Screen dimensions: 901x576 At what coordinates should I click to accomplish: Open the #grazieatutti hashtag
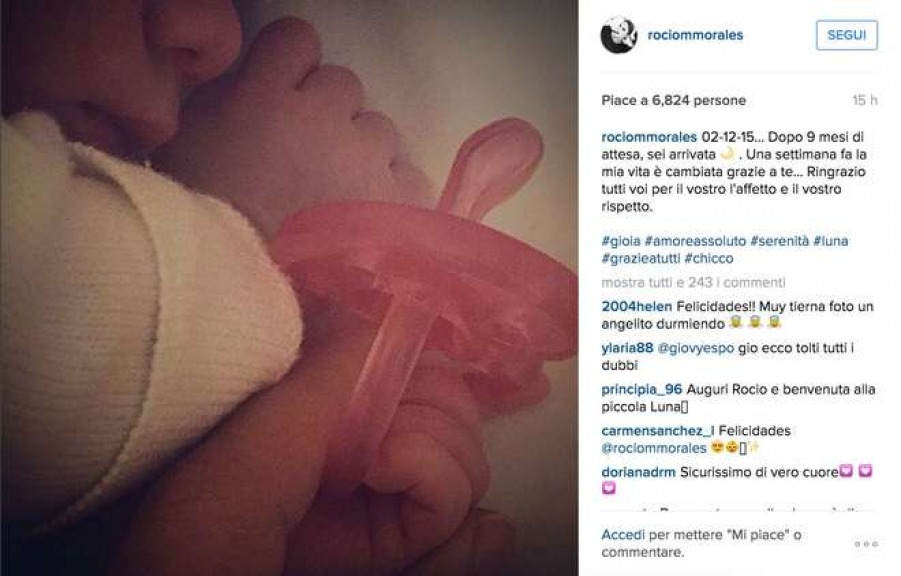click(x=641, y=258)
